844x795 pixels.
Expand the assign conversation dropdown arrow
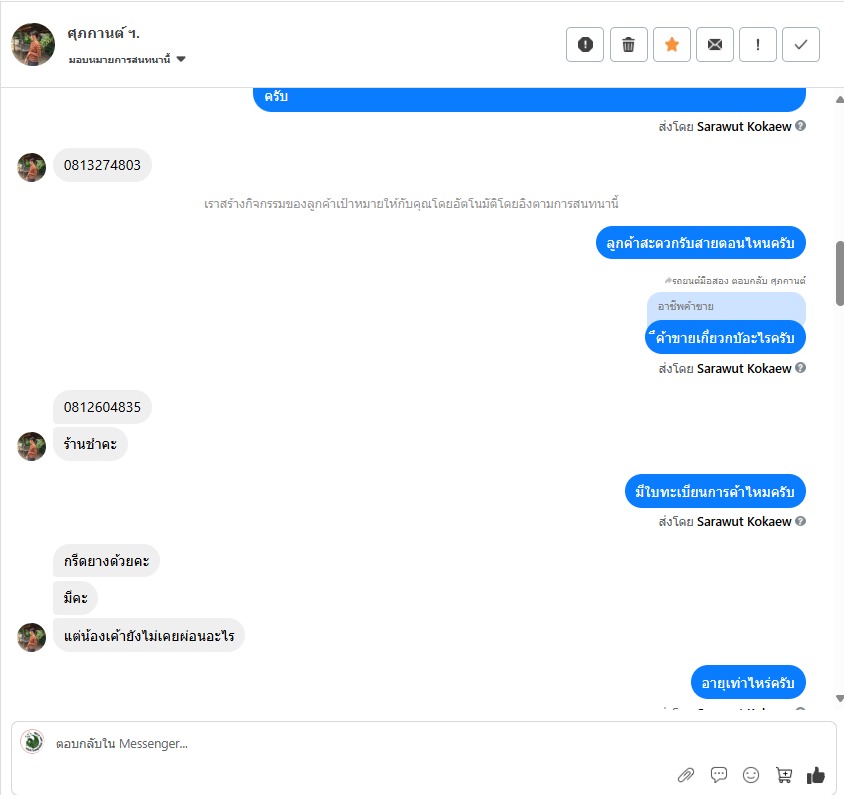(181, 59)
